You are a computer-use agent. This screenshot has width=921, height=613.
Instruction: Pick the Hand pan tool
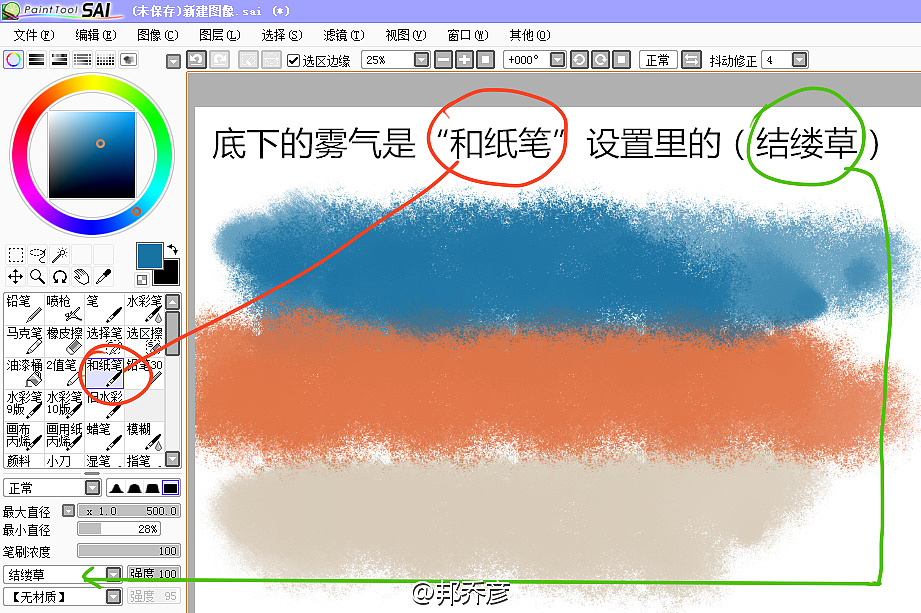81,276
